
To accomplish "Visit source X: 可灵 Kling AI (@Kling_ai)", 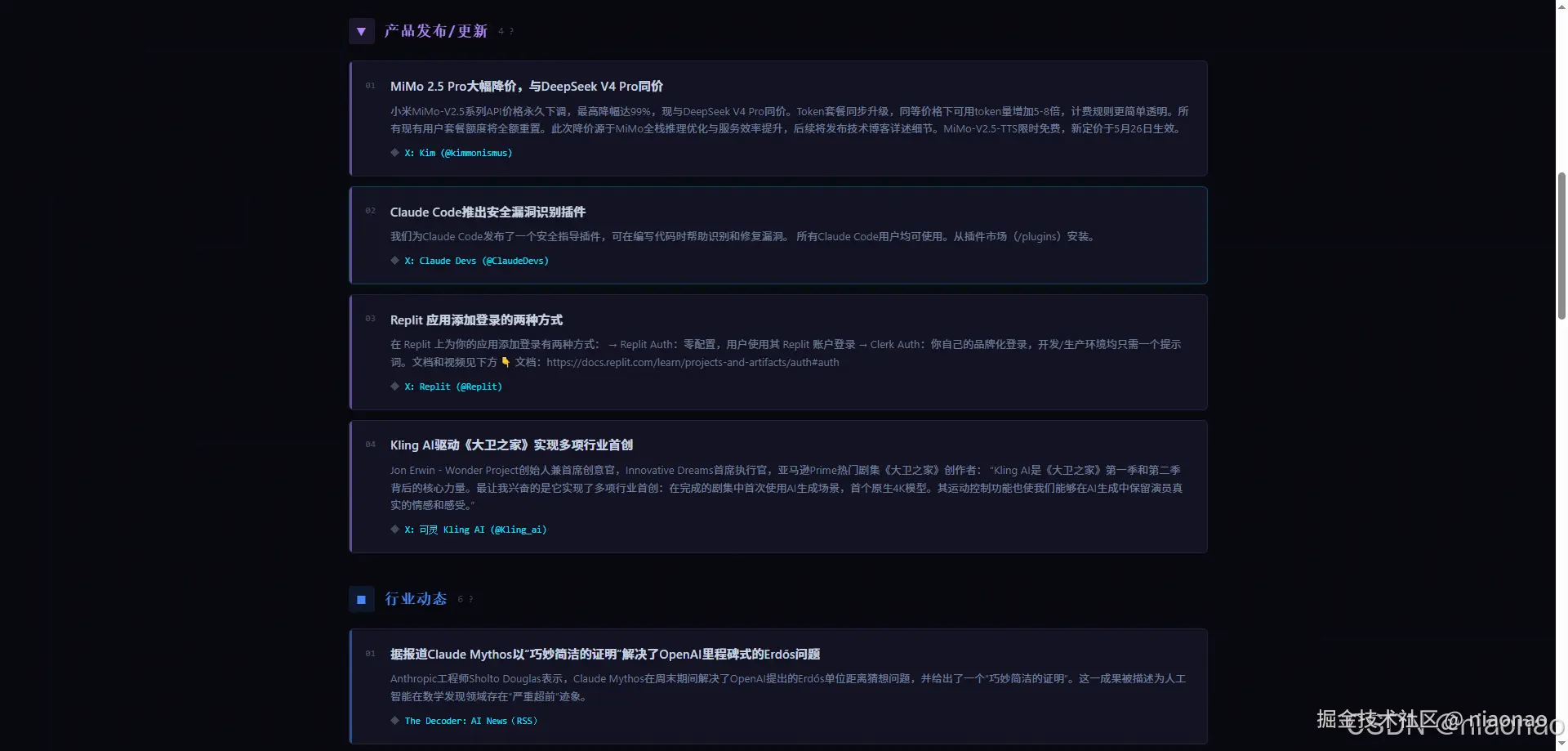I will (x=475, y=530).
